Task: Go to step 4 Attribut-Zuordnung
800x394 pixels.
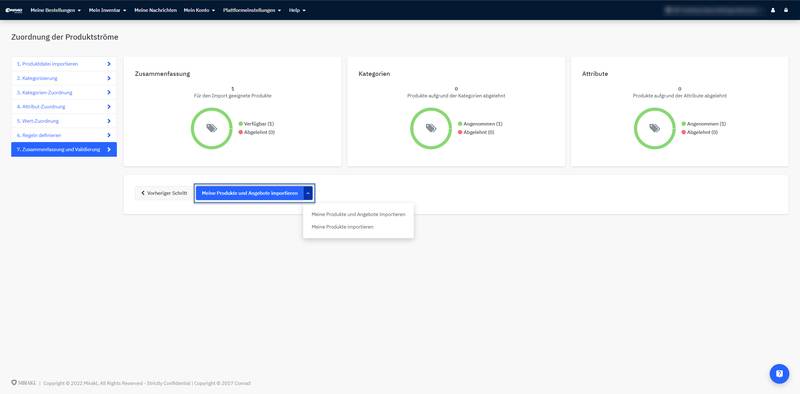Action: (x=64, y=107)
